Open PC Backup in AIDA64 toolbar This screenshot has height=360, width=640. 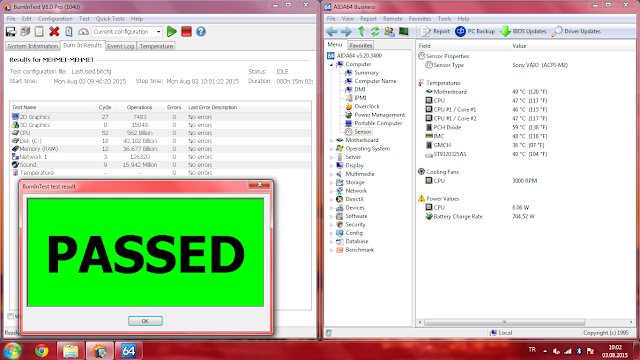(475, 31)
